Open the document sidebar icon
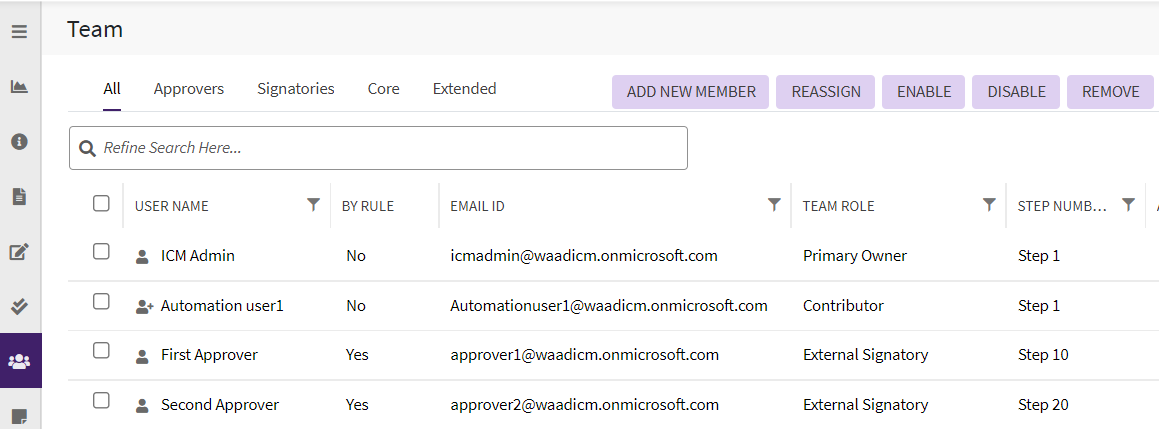Screen dimensions: 1159x429 pos(19,197)
